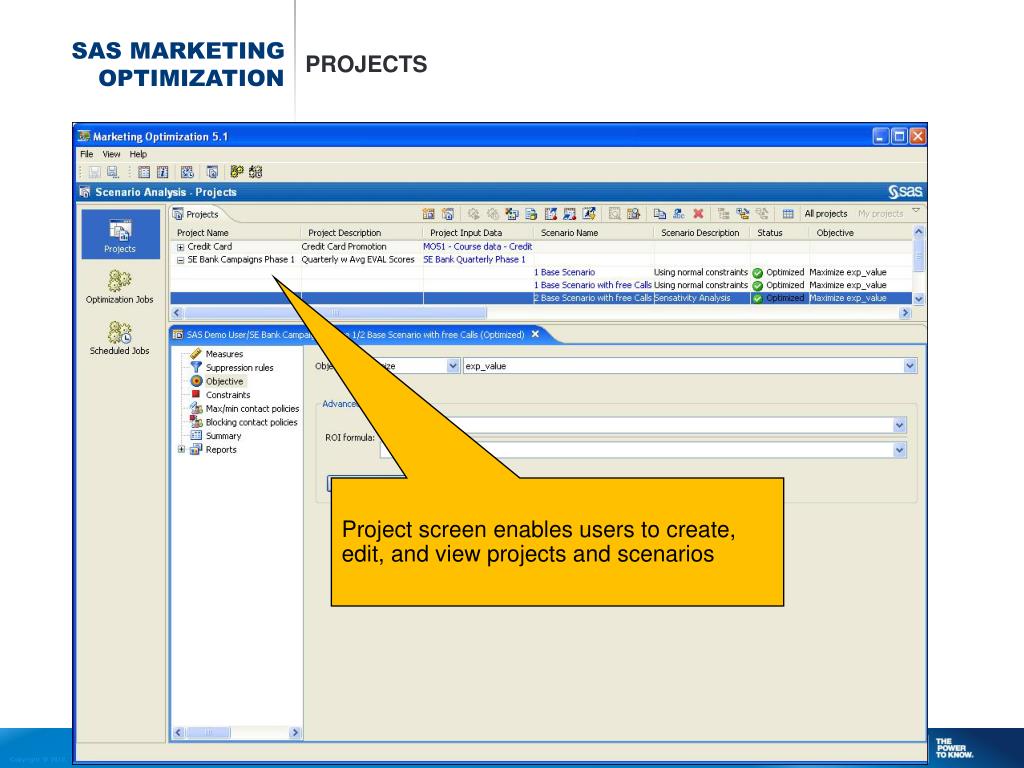Click the Save icon in main toolbar

pyautogui.click(x=95, y=172)
